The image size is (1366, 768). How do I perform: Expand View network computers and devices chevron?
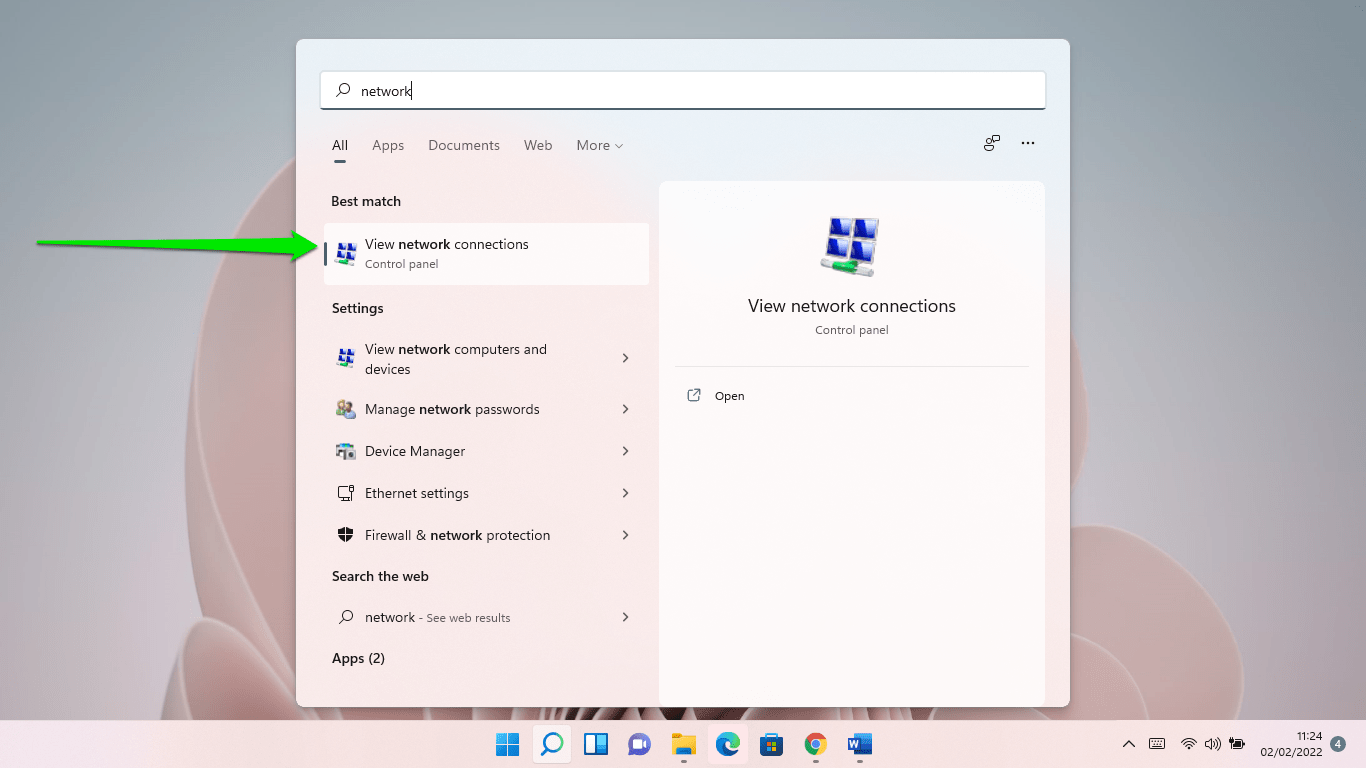625,358
